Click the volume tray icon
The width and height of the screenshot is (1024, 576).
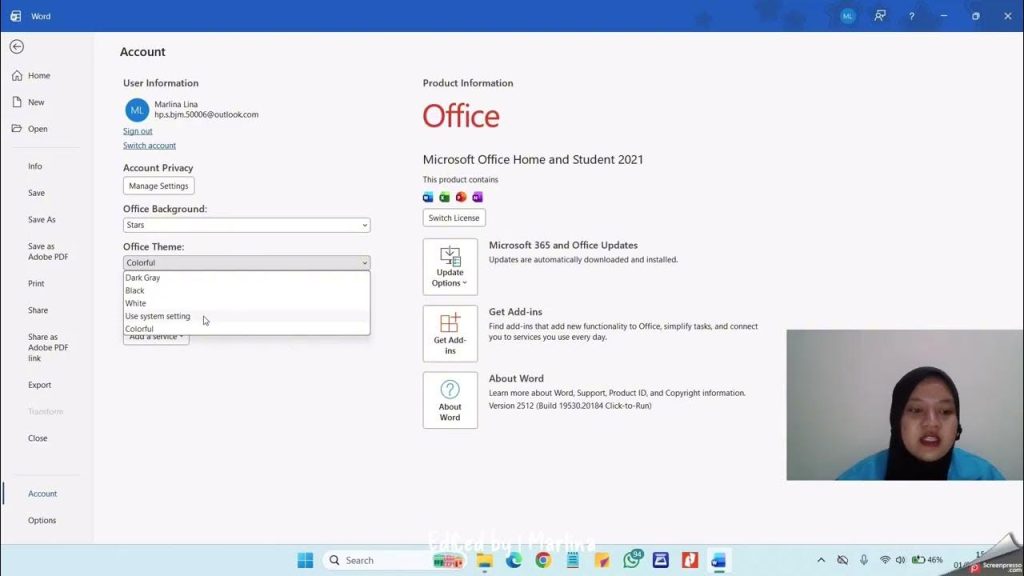(x=901, y=560)
